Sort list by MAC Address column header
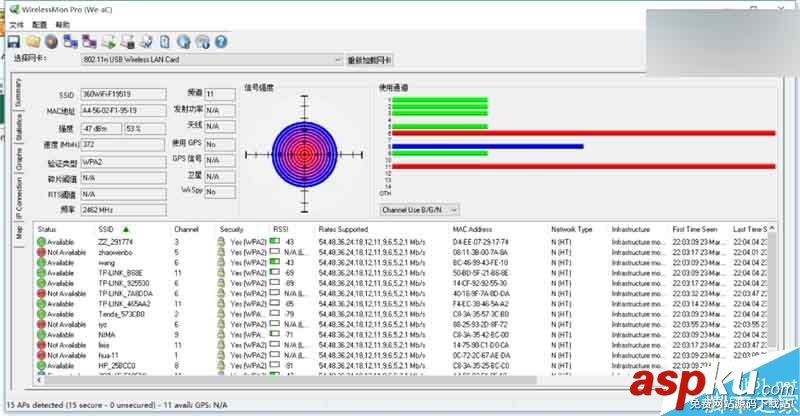The image size is (800, 416). click(x=472, y=229)
